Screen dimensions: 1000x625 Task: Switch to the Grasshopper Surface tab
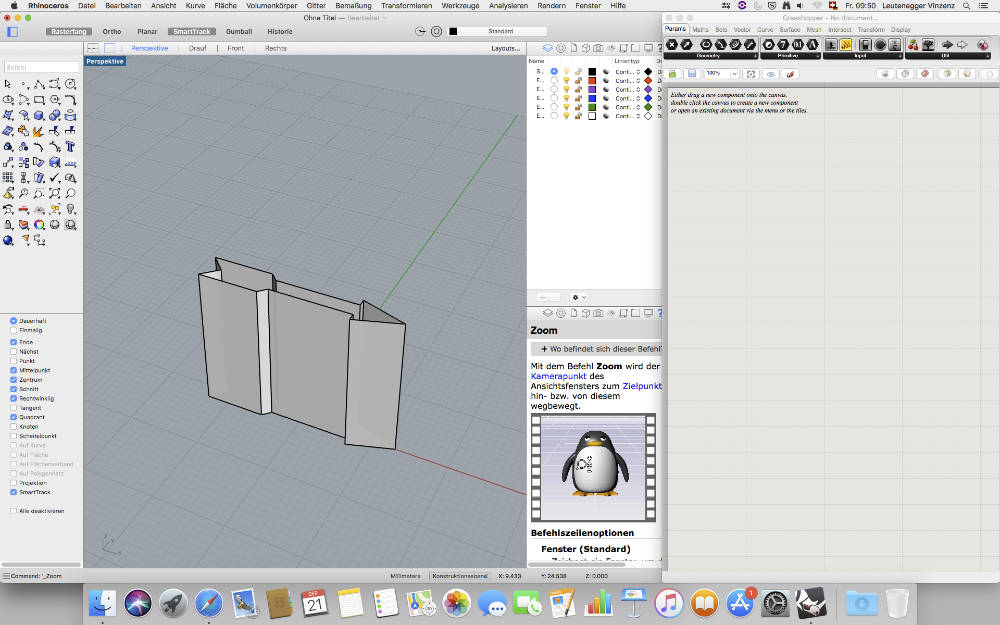tap(789, 30)
